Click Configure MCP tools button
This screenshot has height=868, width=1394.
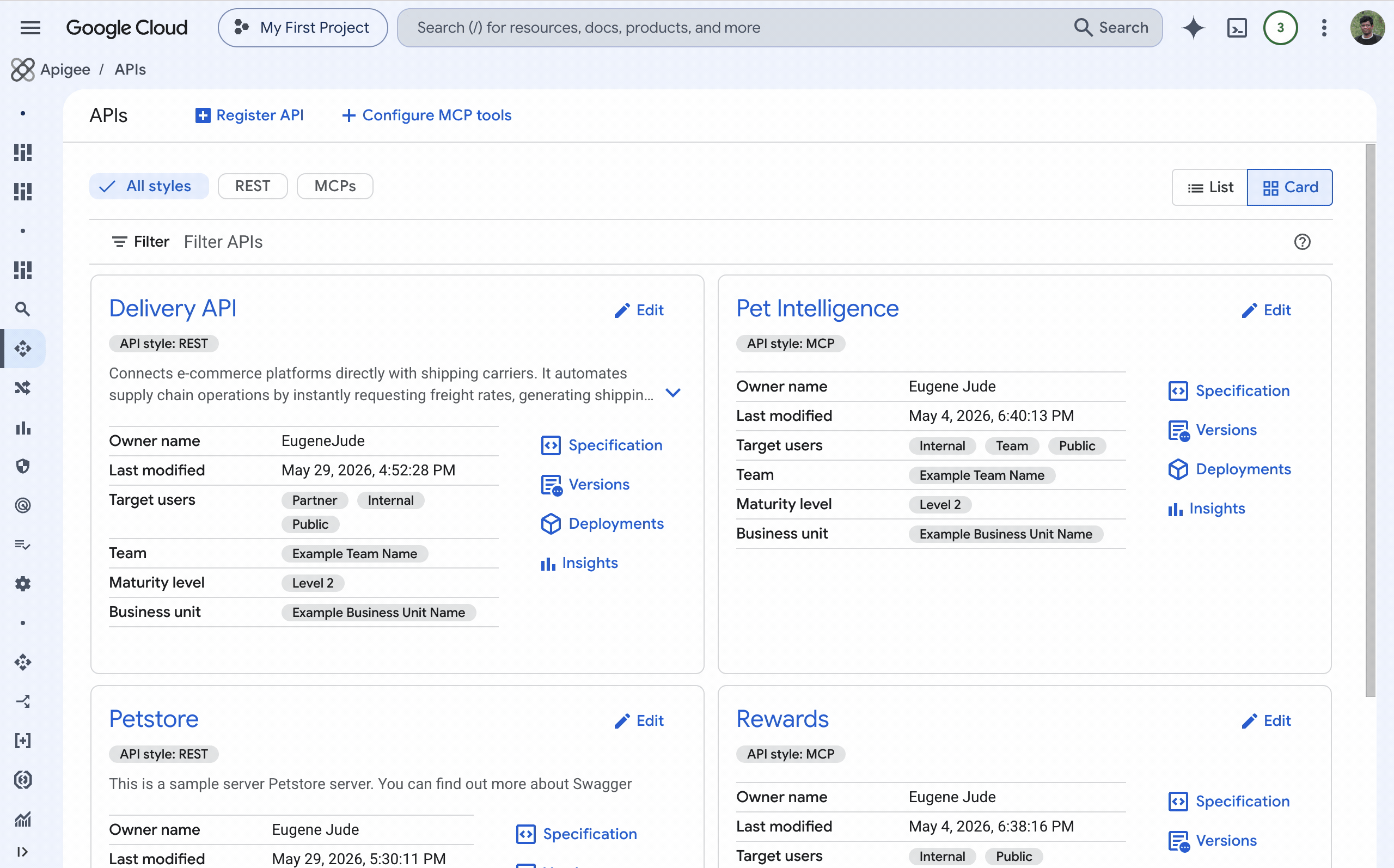pos(426,115)
